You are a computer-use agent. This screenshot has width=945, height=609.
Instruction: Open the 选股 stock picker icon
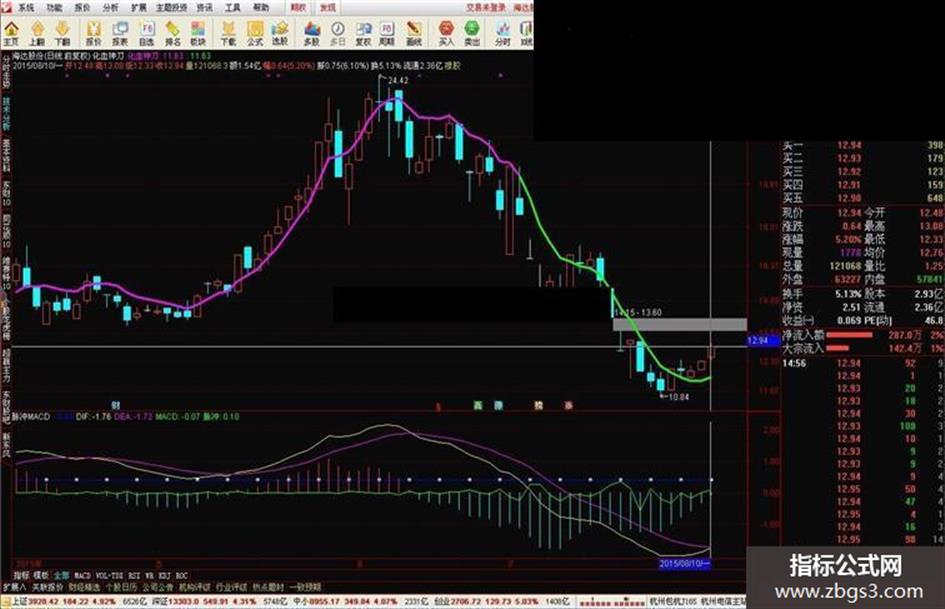(280, 33)
